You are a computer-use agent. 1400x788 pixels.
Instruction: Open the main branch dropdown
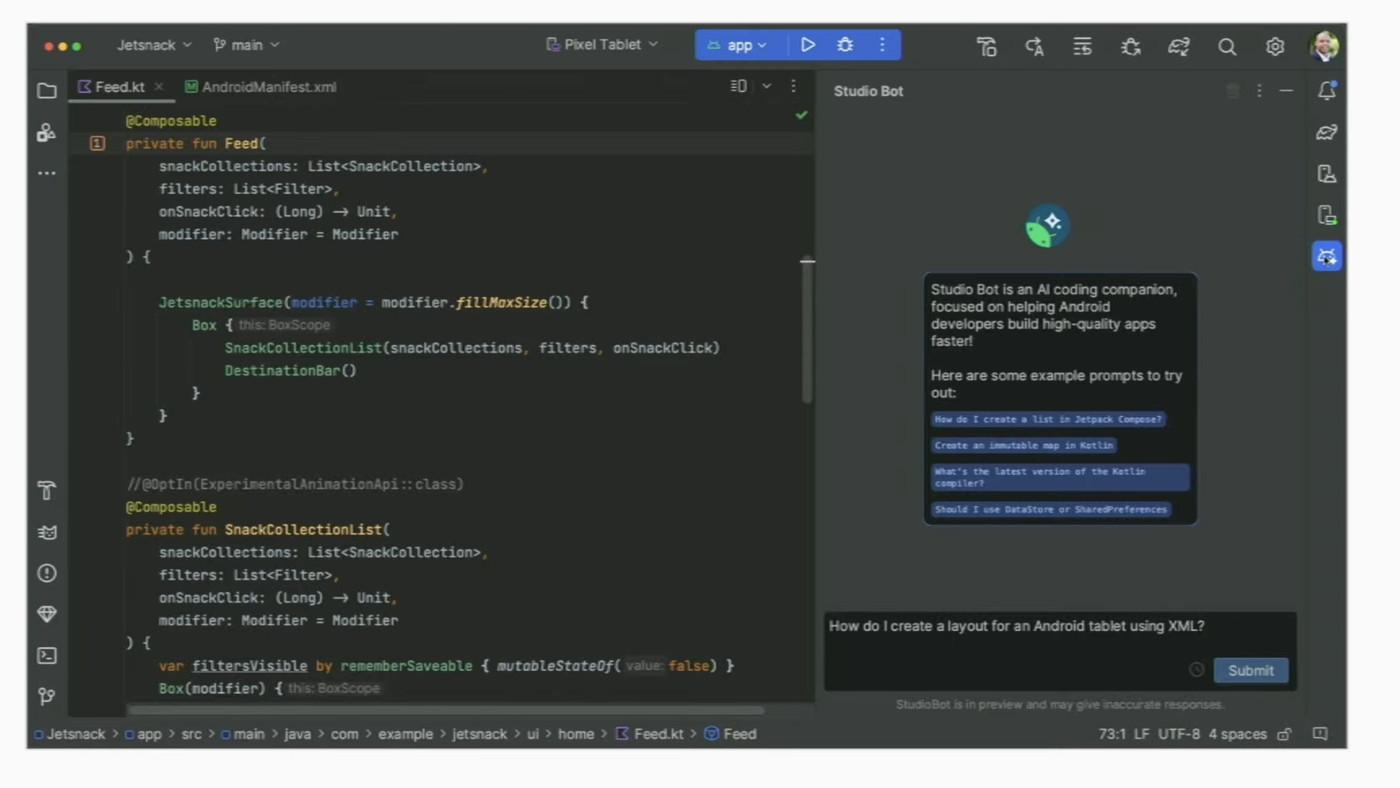pos(246,44)
